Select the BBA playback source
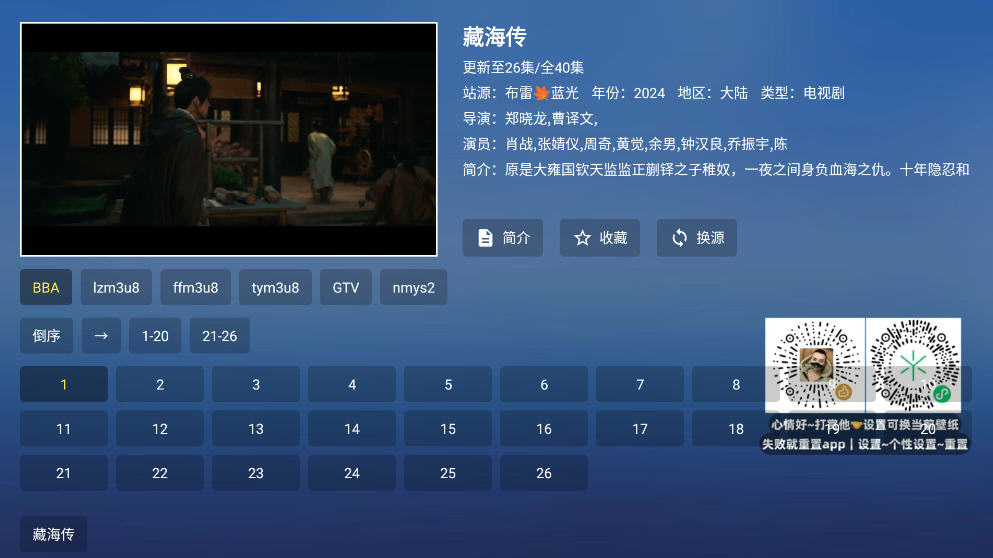The height and width of the screenshot is (558, 993). coord(46,288)
